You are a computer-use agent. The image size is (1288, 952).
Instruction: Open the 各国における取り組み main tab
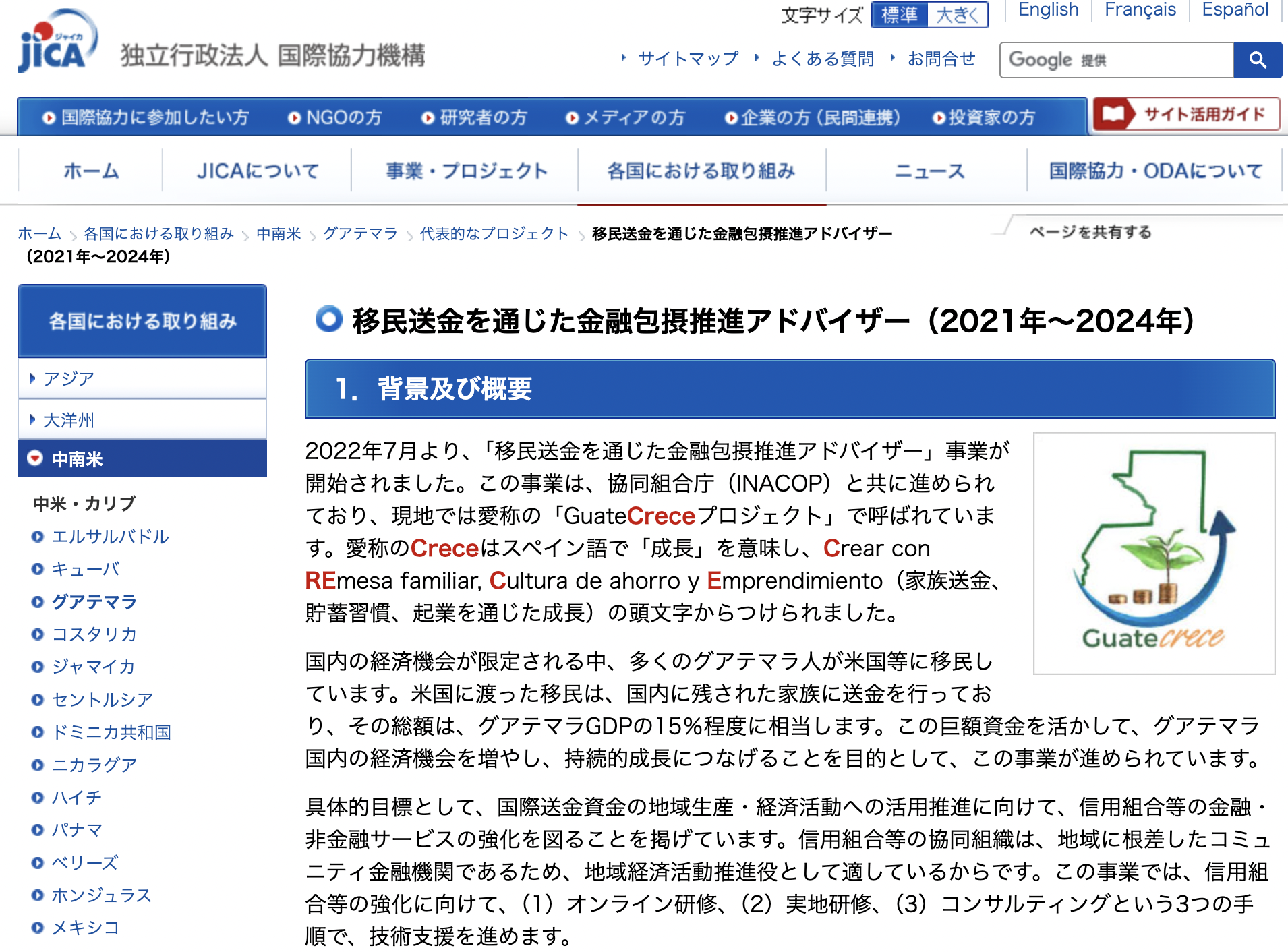tap(701, 171)
